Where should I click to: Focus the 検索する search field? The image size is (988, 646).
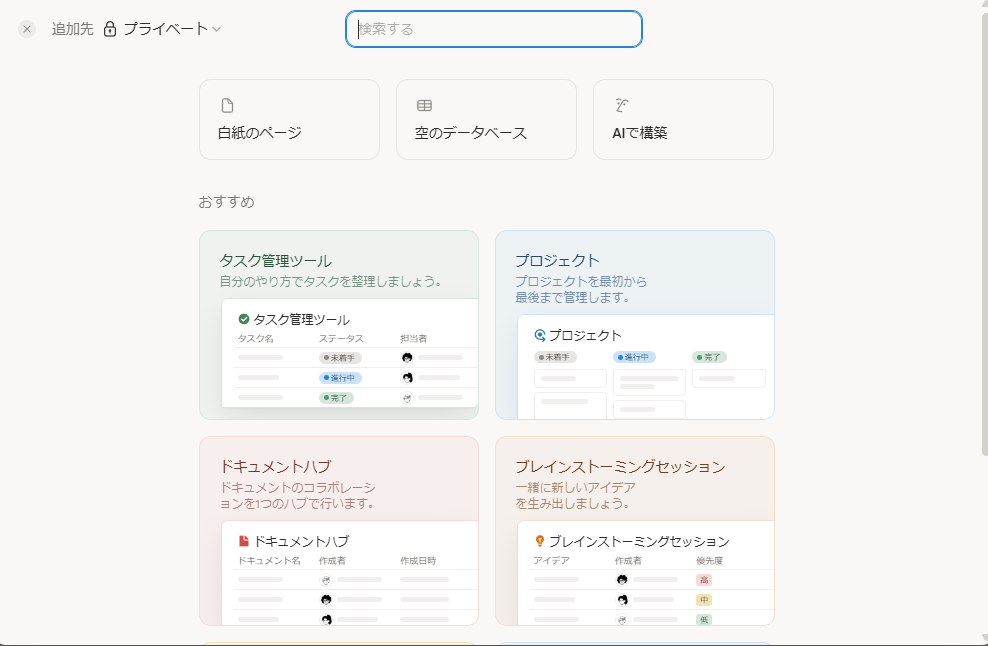tap(494, 29)
